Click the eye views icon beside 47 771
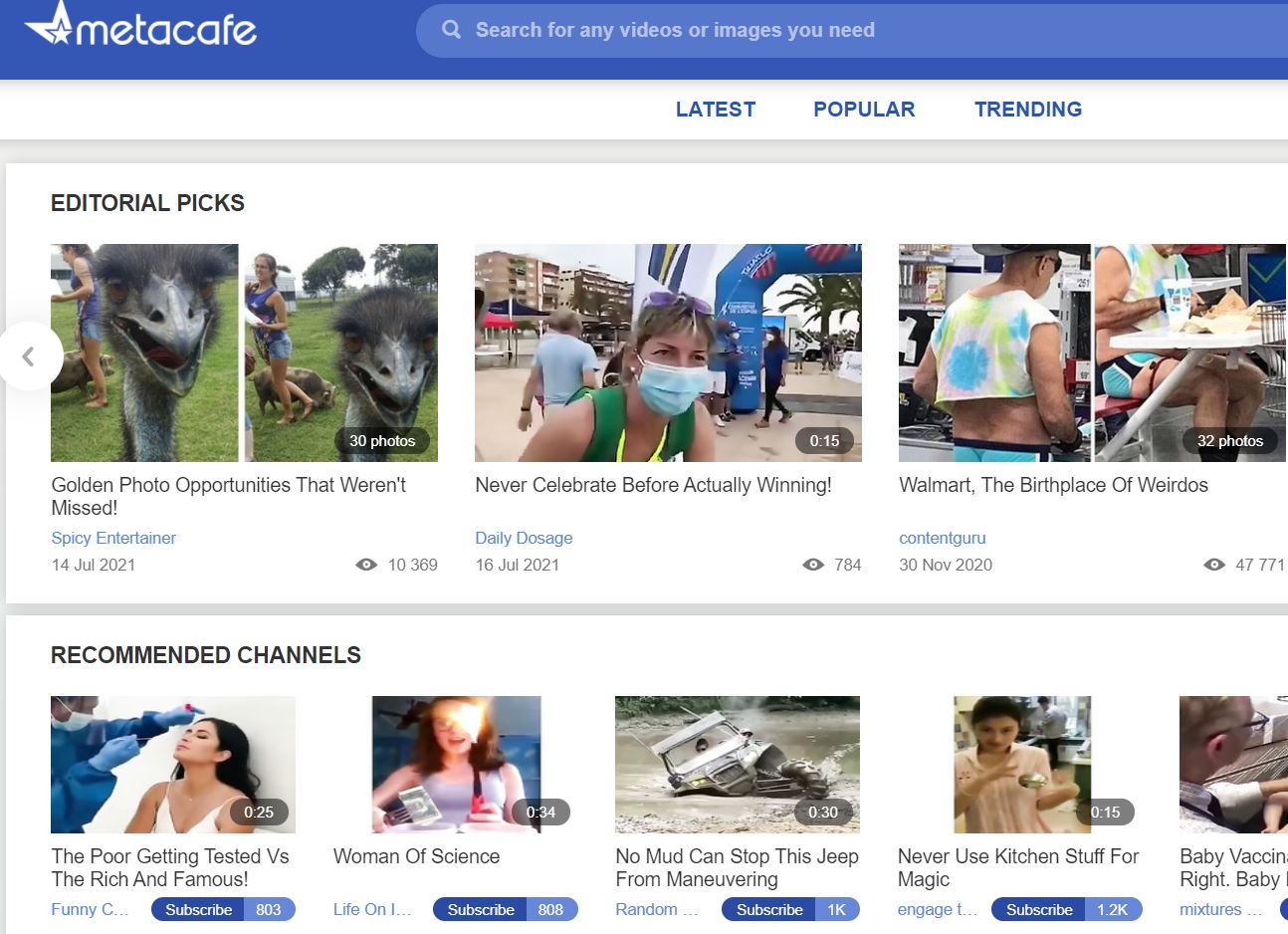The image size is (1288, 934). (x=1214, y=565)
